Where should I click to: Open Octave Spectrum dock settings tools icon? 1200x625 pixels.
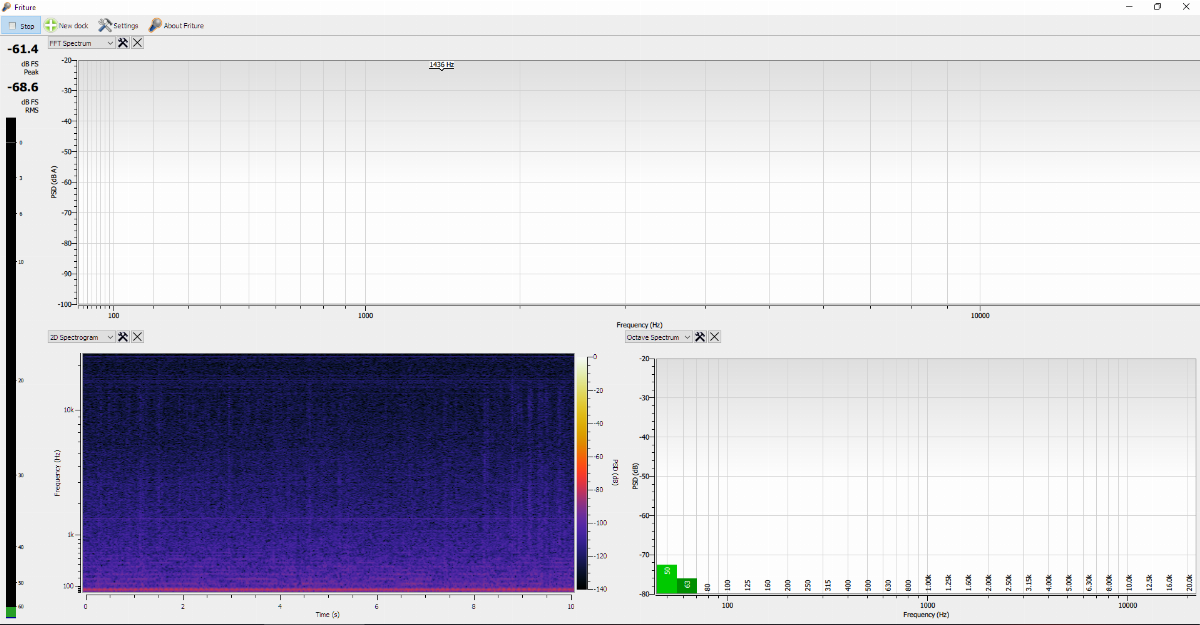pyautogui.click(x=700, y=337)
